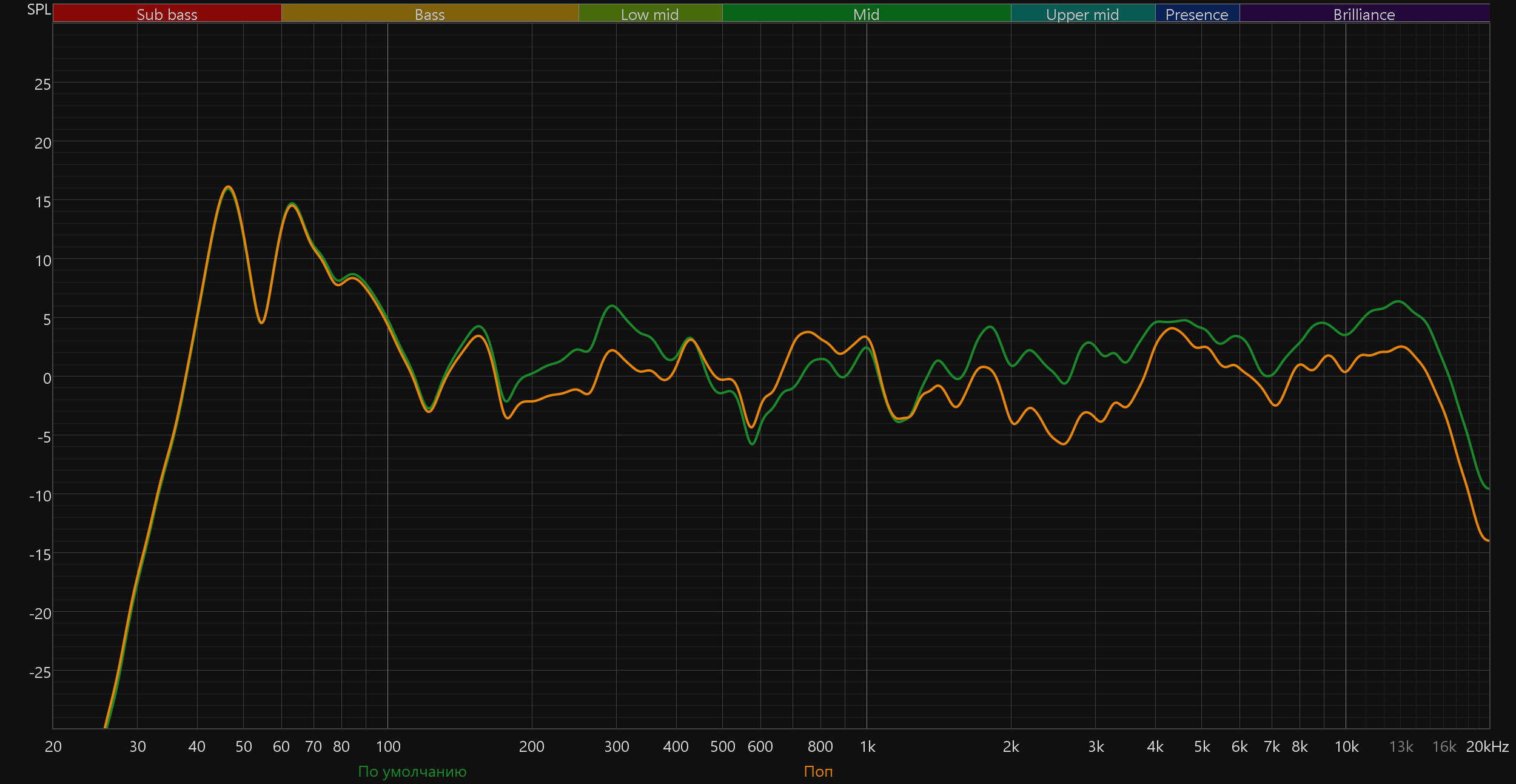Click the 20 Hz axis start label

coord(53,746)
